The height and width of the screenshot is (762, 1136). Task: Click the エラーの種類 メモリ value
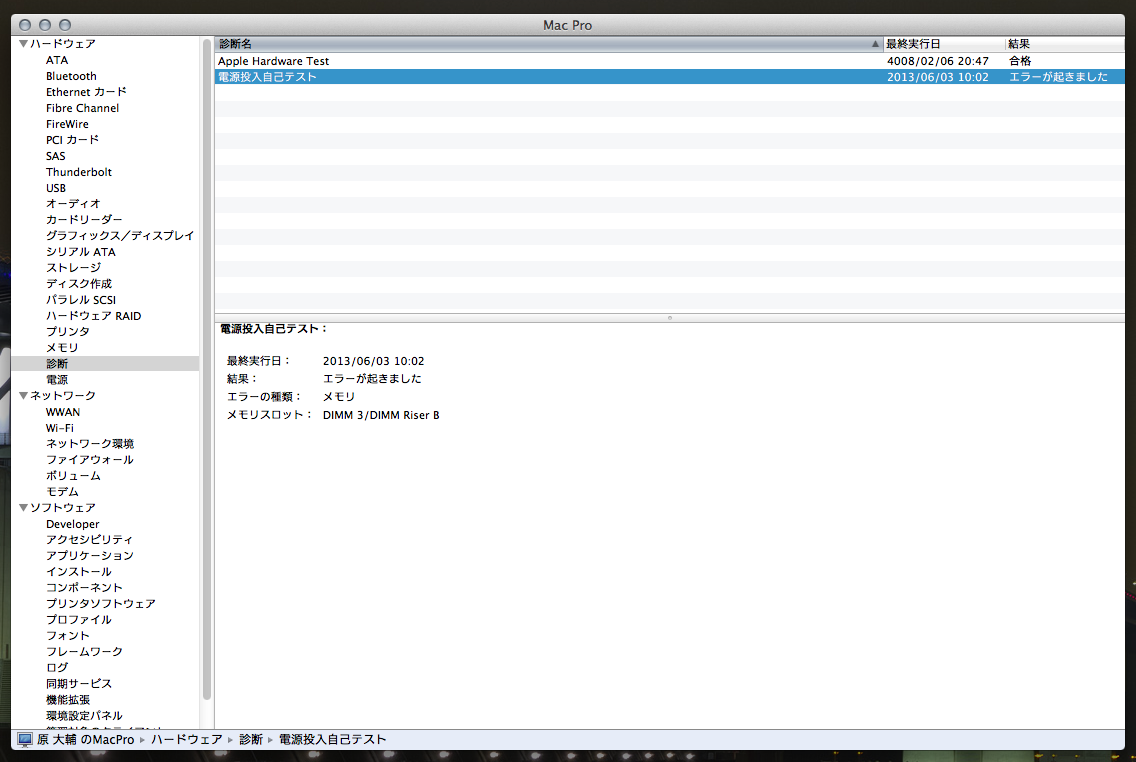[x=339, y=397]
